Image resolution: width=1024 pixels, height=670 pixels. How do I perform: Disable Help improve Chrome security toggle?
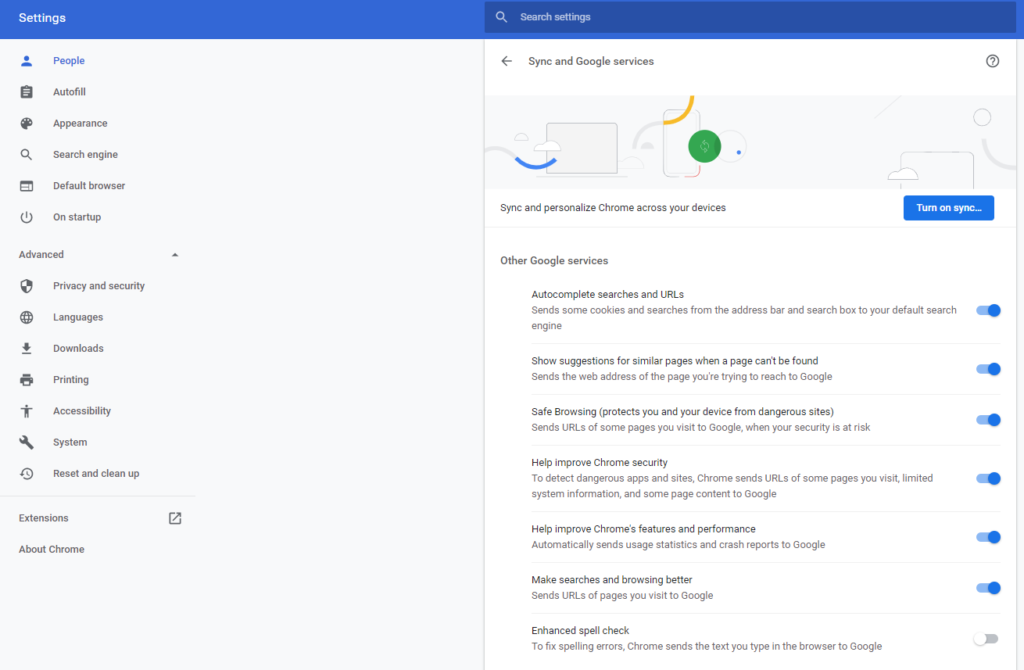988,479
